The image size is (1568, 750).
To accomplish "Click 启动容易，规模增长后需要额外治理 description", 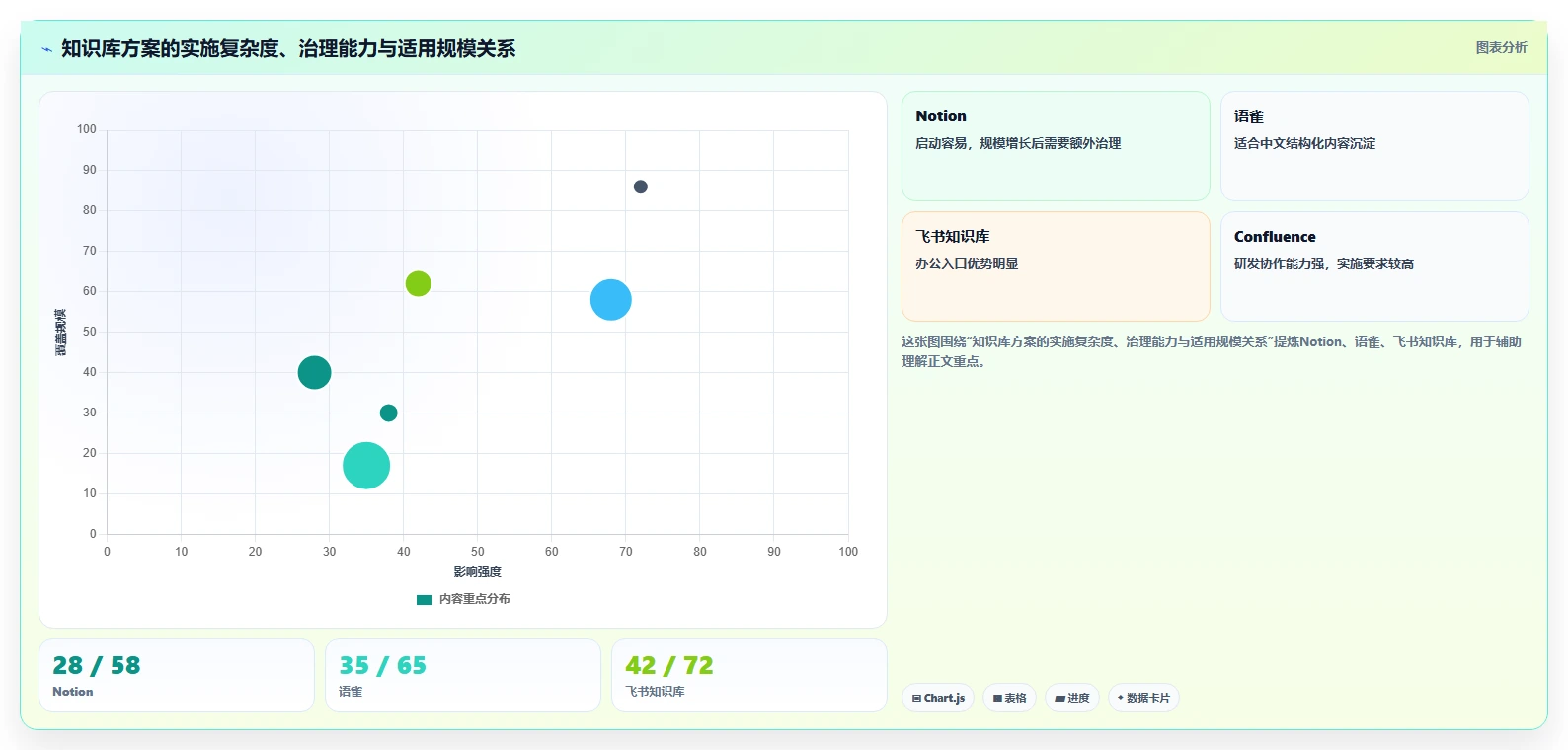I will coord(1018,143).
